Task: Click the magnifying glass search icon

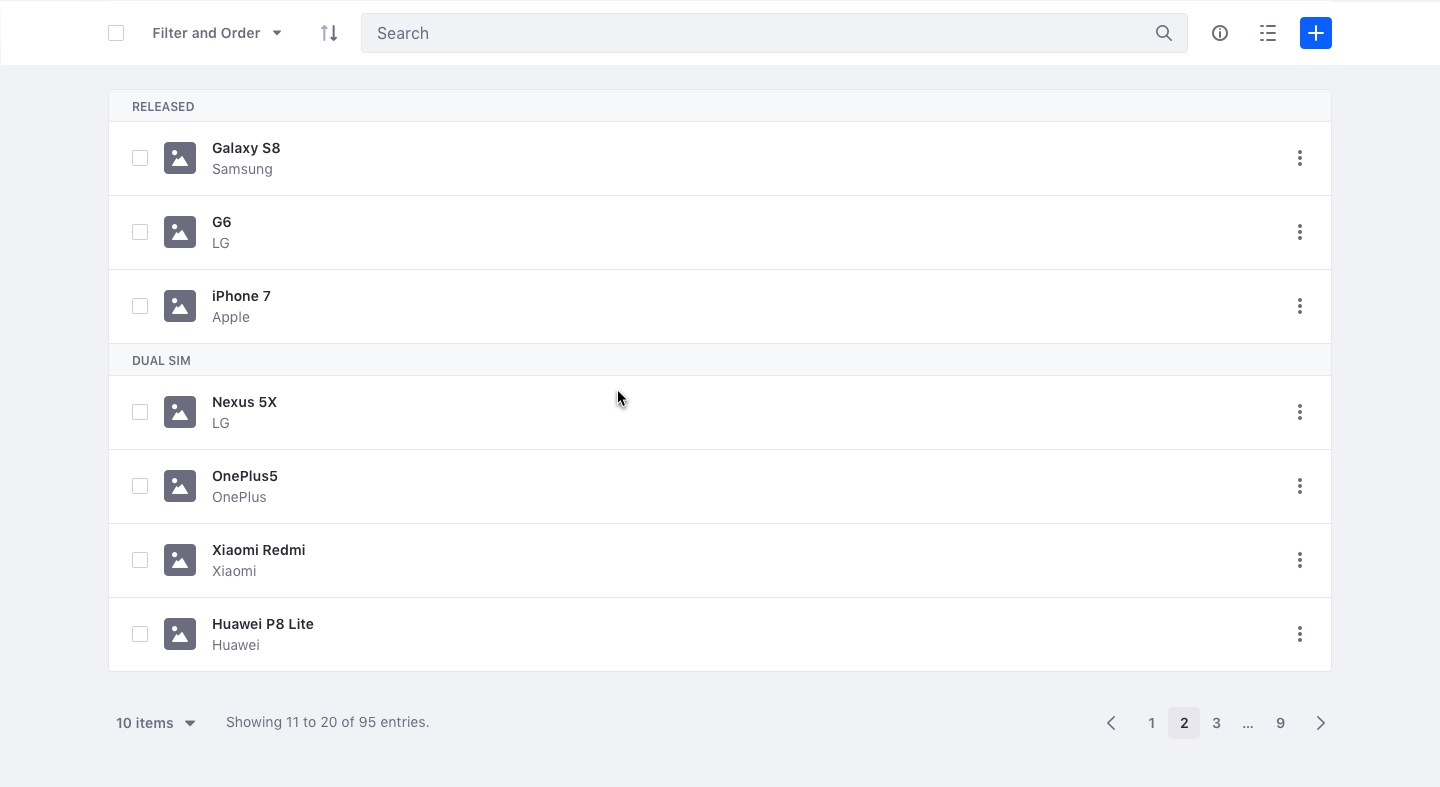Action: click(x=1164, y=33)
